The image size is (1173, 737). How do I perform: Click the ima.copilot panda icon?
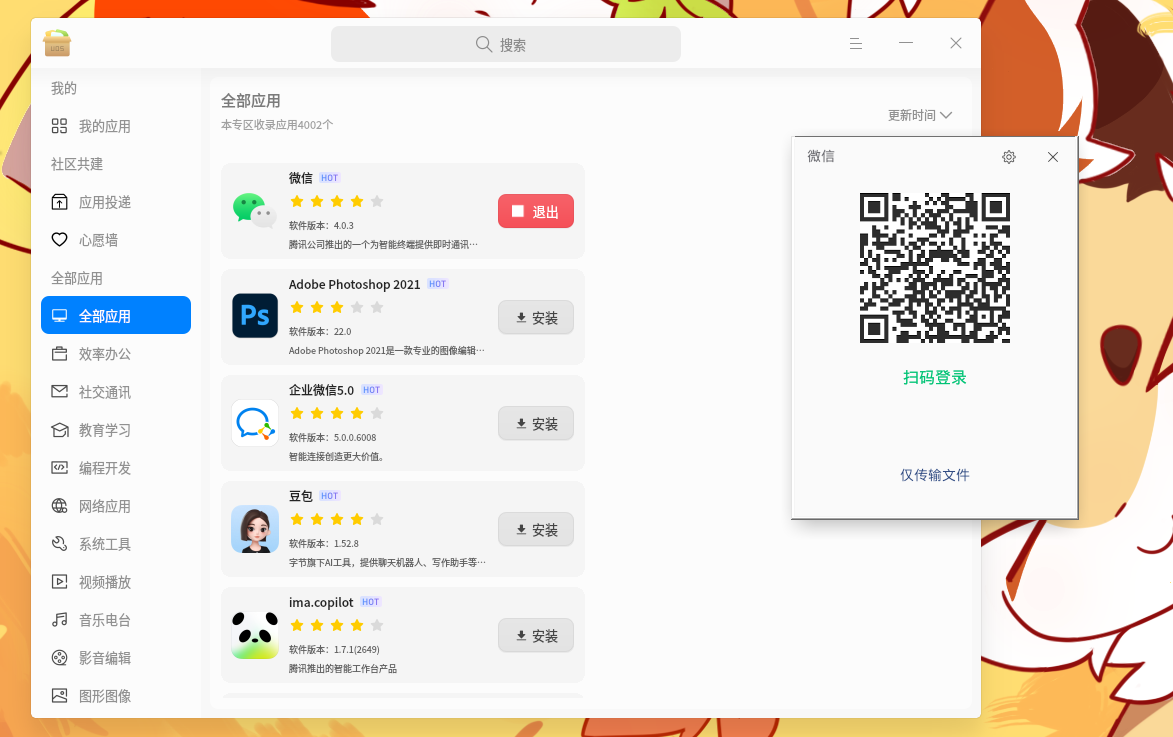pyautogui.click(x=255, y=635)
